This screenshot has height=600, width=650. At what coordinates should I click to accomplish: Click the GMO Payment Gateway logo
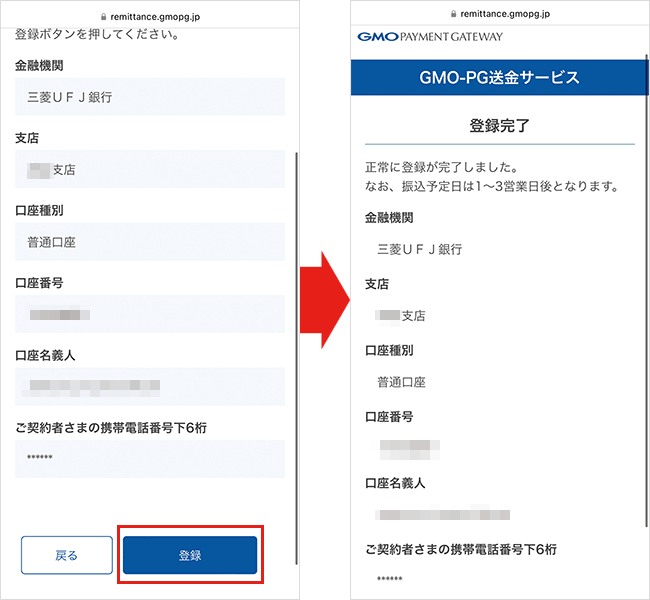point(429,37)
